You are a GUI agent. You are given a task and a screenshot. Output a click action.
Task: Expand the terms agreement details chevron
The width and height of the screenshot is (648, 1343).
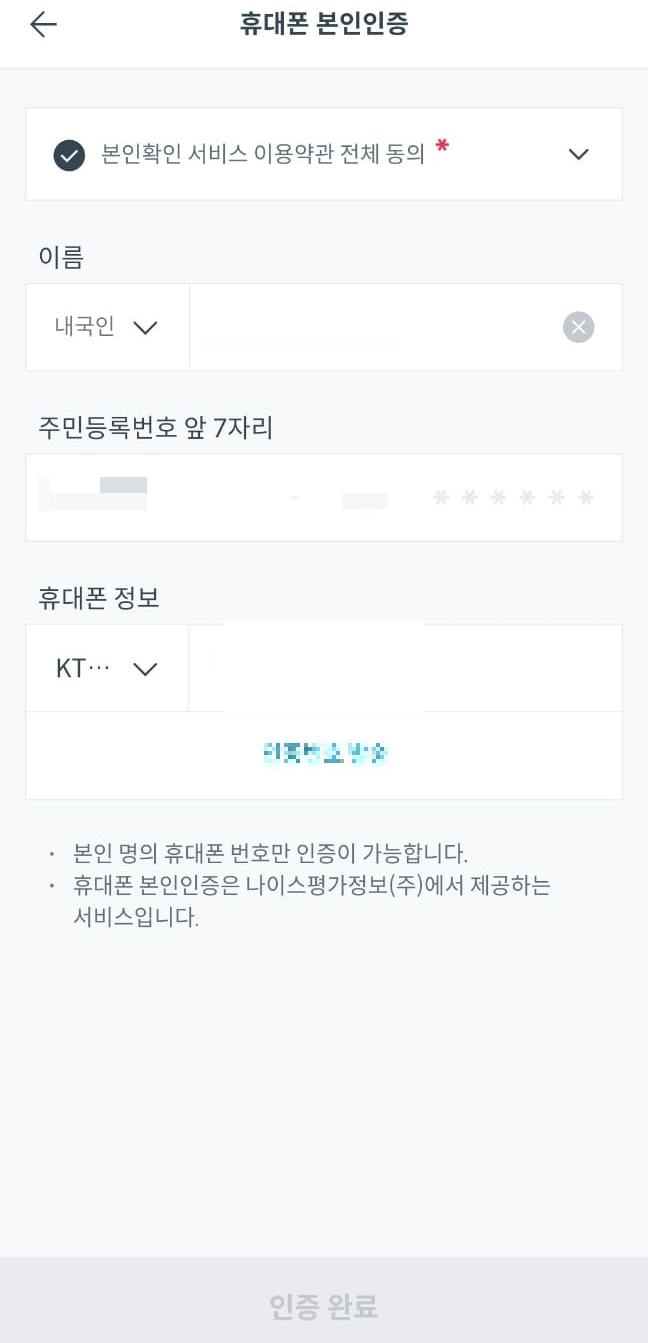coord(578,155)
